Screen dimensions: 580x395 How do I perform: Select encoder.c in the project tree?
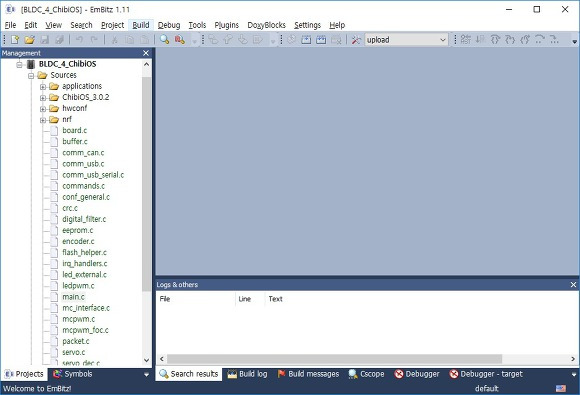78,241
